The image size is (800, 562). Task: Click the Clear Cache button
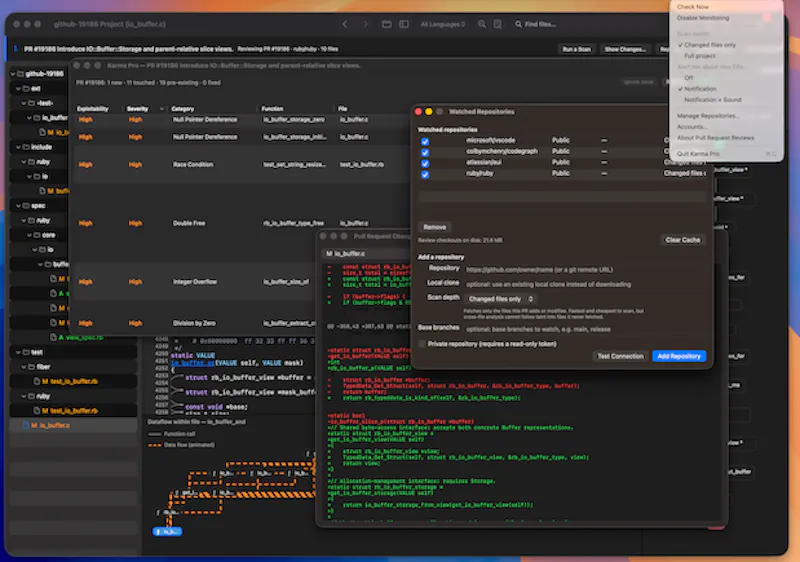pyautogui.click(x=683, y=240)
